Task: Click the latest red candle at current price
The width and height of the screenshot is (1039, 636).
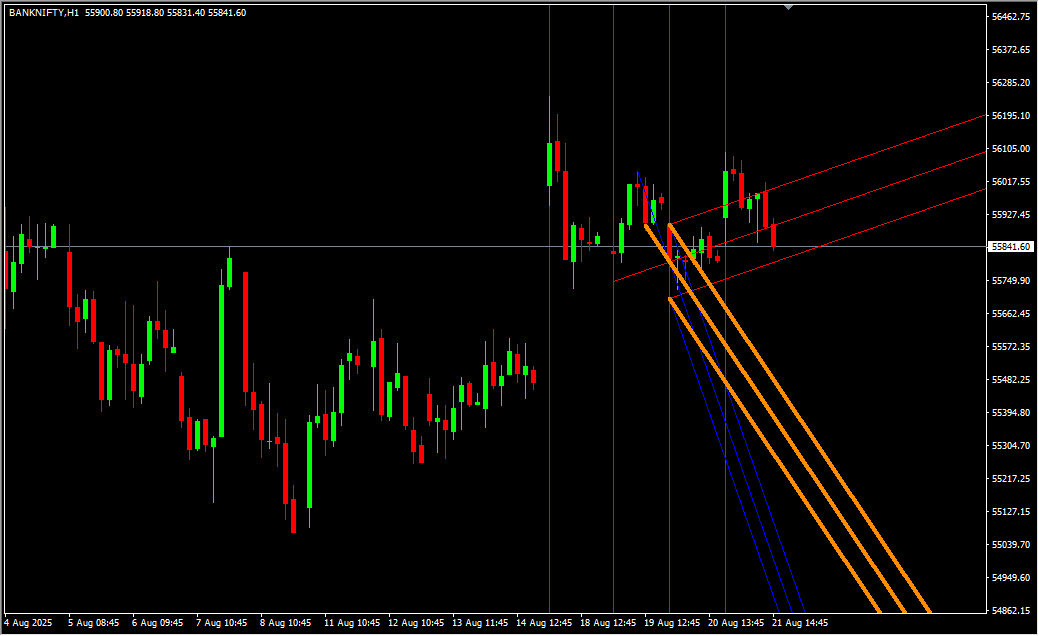Action: (x=773, y=236)
